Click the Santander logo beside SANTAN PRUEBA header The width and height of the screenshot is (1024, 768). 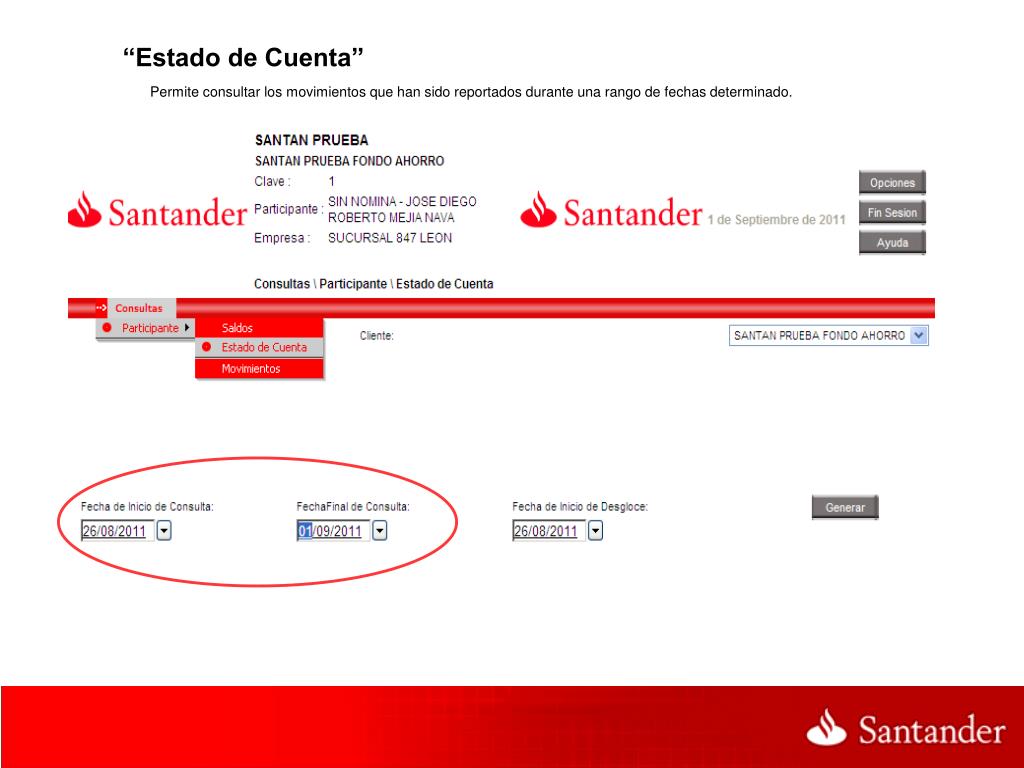(x=157, y=210)
